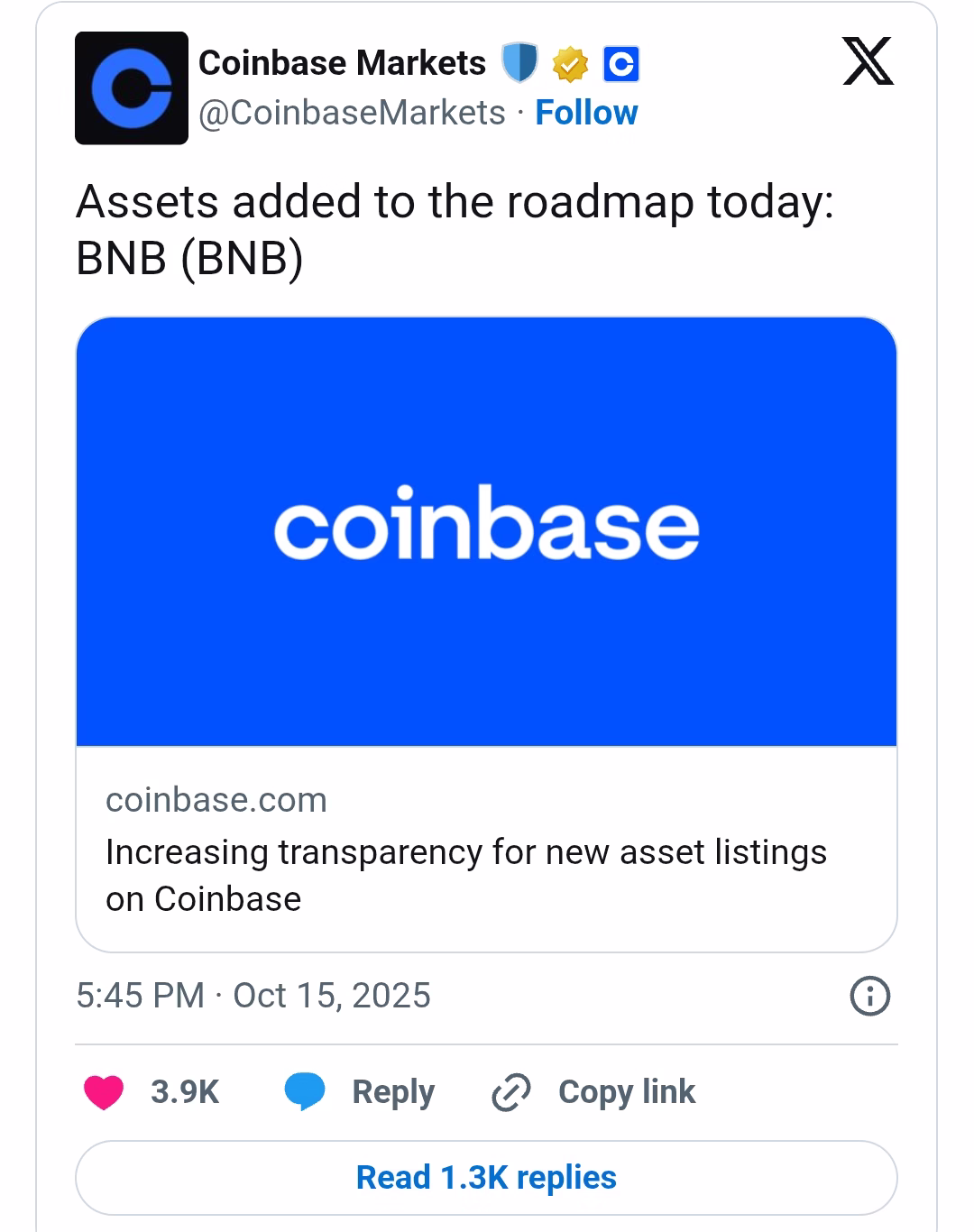The width and height of the screenshot is (974, 1232).
Task: Click the Coinbase affiliate badge icon
Action: click(x=620, y=64)
